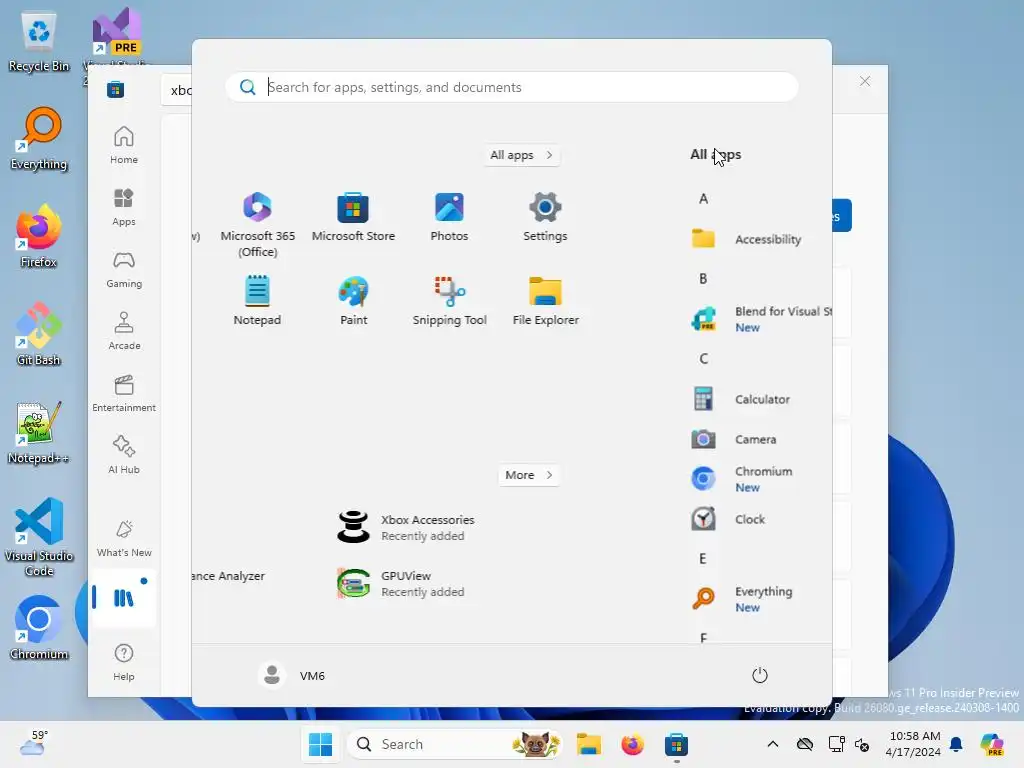
Task: Open Git Bash desktop shortcut
Action: tap(39, 334)
